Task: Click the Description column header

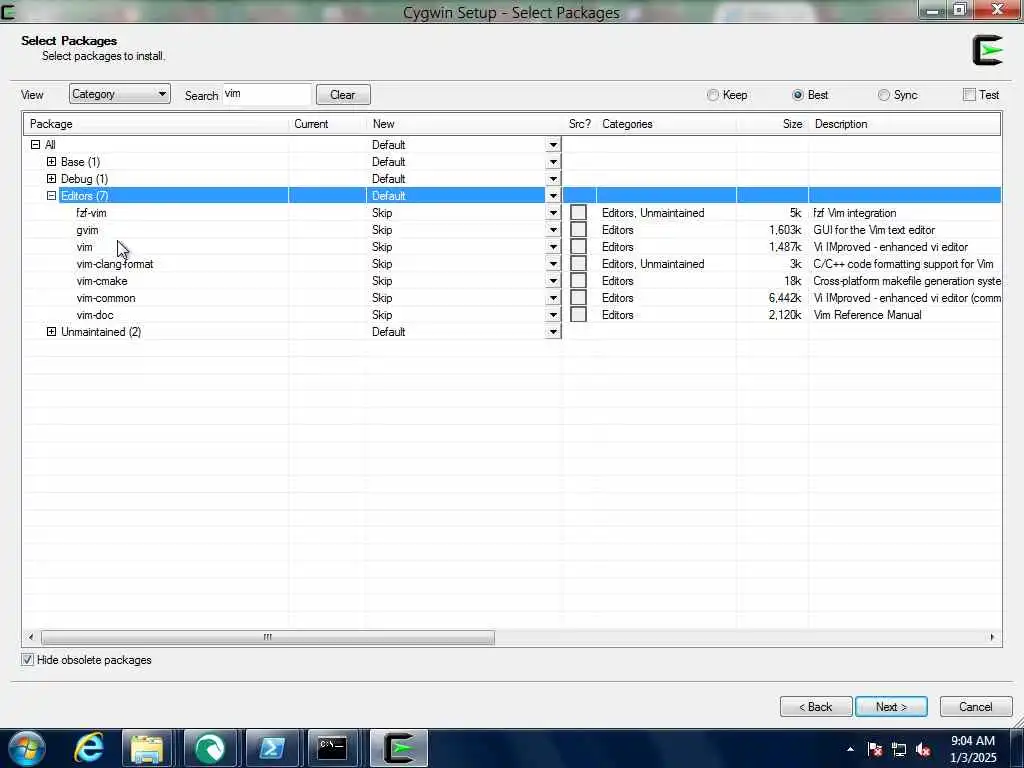Action: pyautogui.click(x=904, y=124)
